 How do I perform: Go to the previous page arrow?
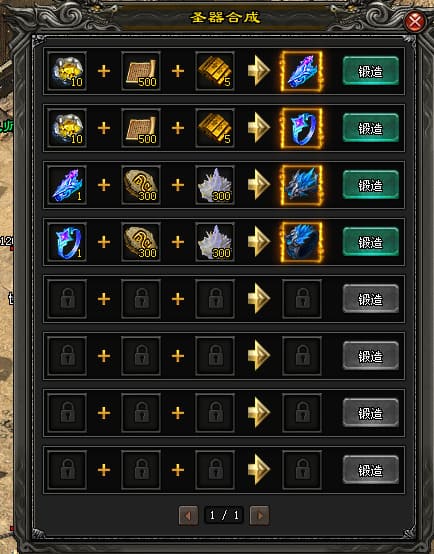point(188,515)
